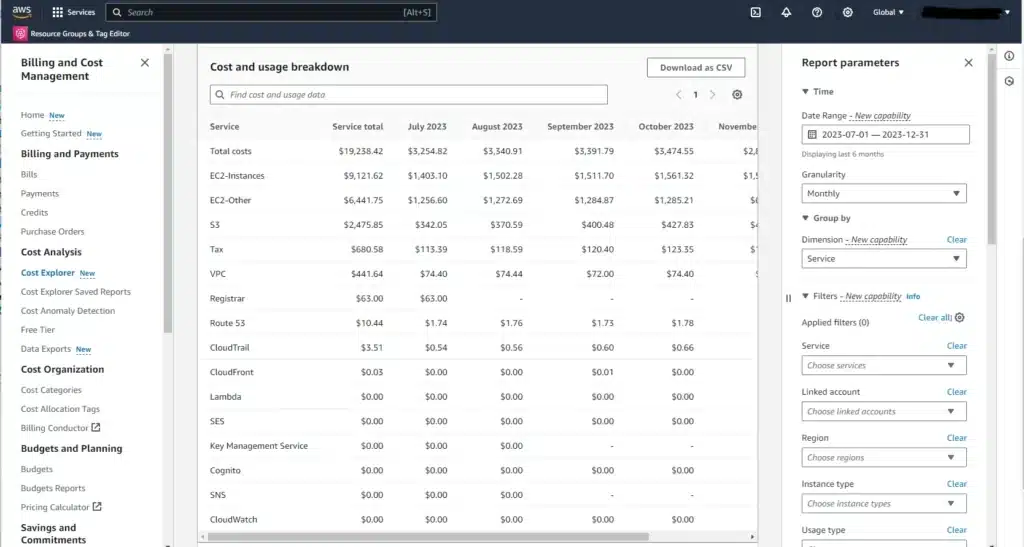
Task: Open Cost Allocation Tags
Action: pos(60,409)
